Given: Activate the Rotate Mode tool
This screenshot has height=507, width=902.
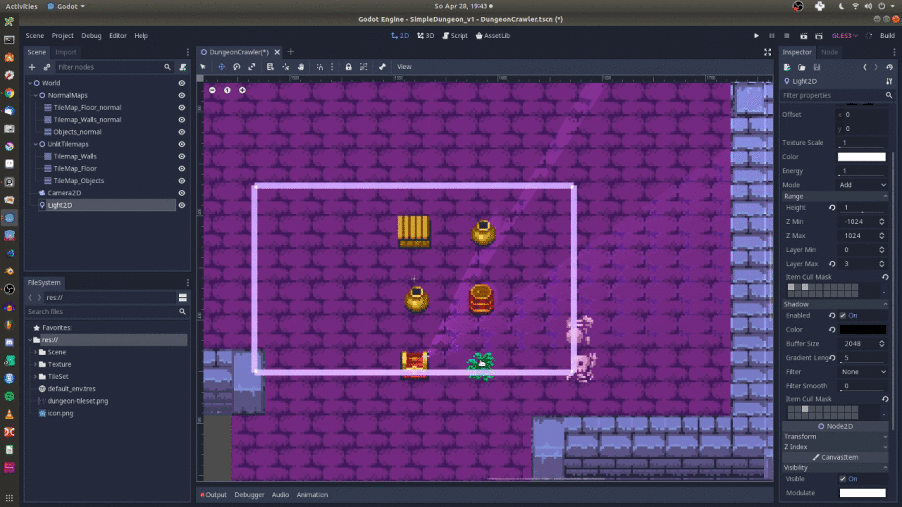Looking at the screenshot, I should [x=236, y=67].
